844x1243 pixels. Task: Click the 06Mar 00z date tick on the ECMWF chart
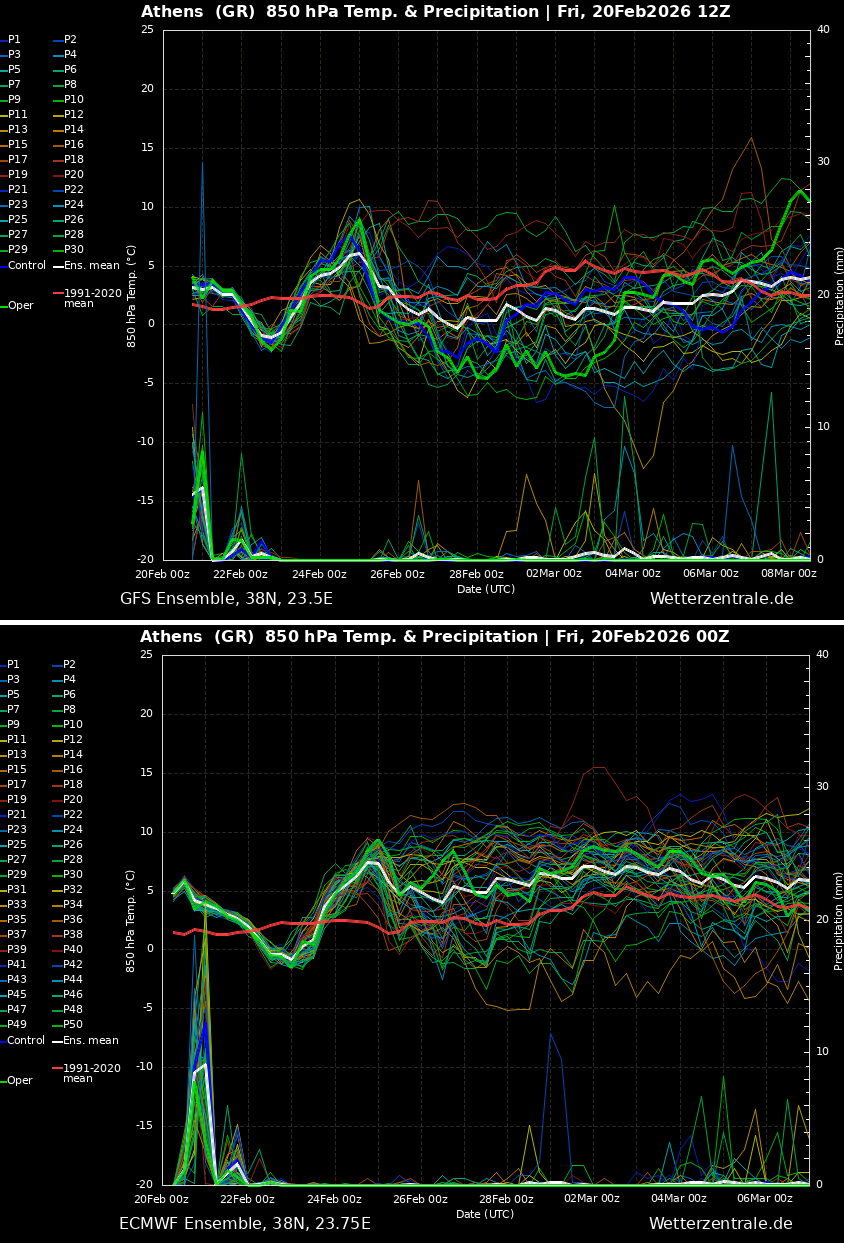coord(764,1199)
